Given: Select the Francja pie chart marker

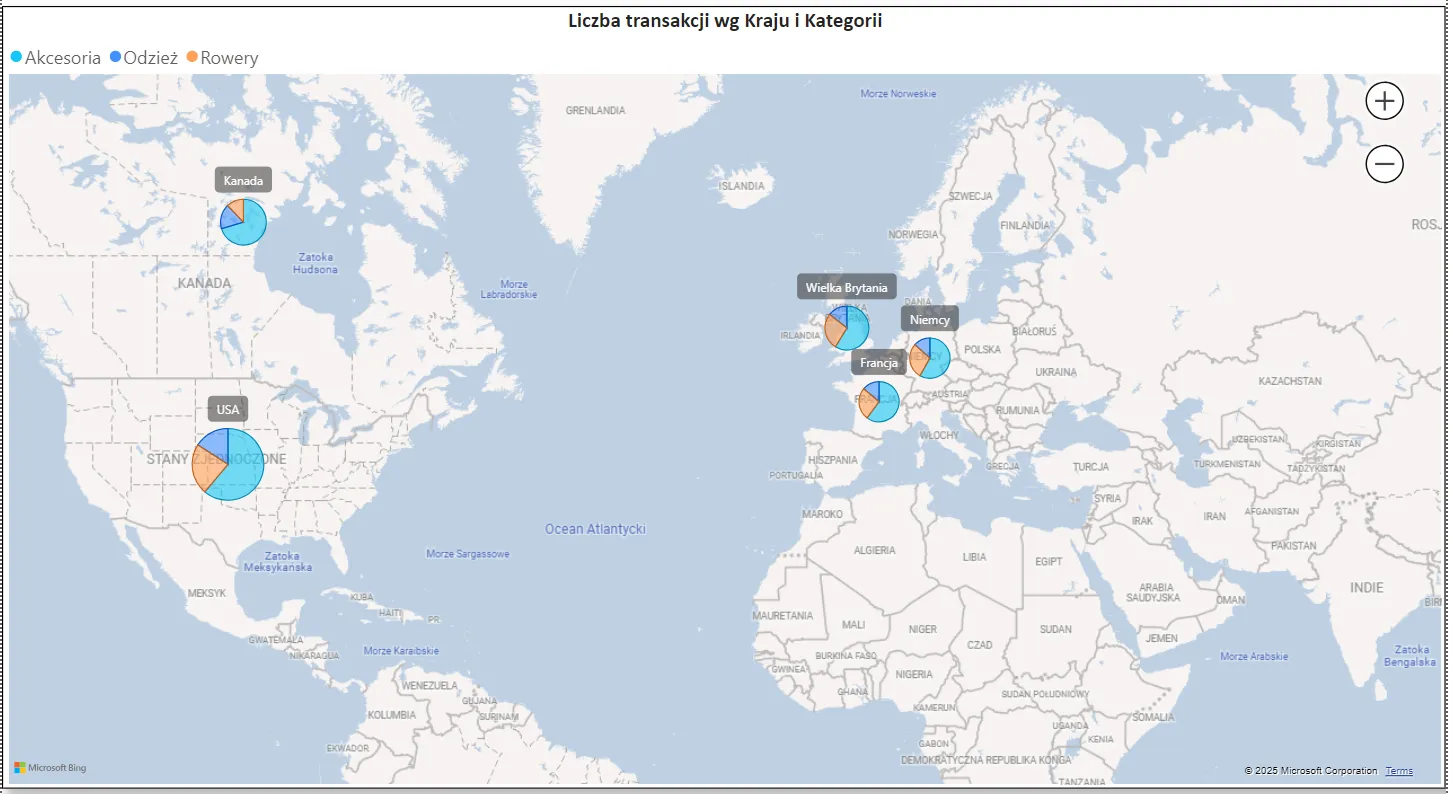Looking at the screenshot, I should tap(879, 401).
